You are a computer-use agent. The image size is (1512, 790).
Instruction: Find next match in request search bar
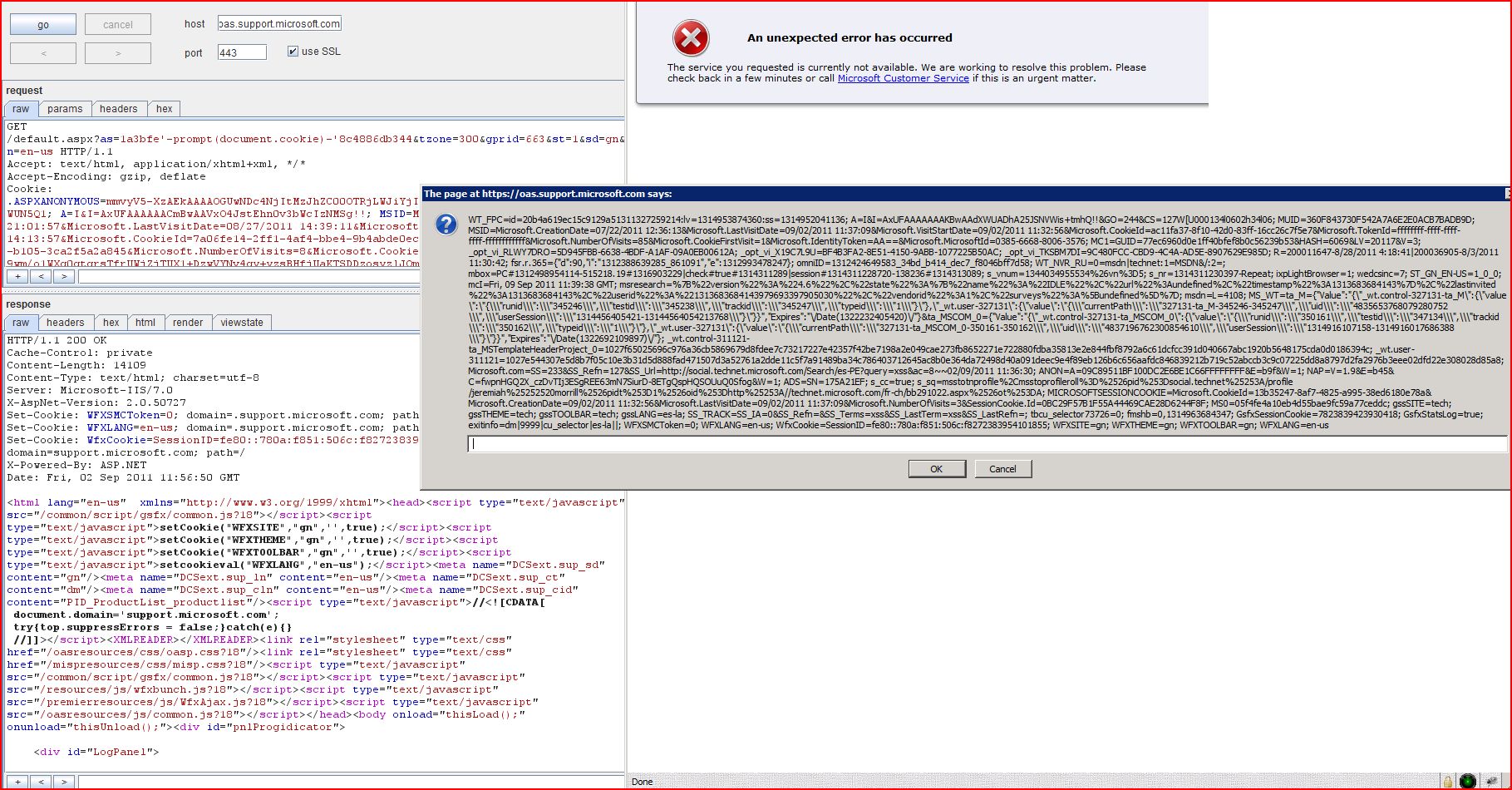64,276
